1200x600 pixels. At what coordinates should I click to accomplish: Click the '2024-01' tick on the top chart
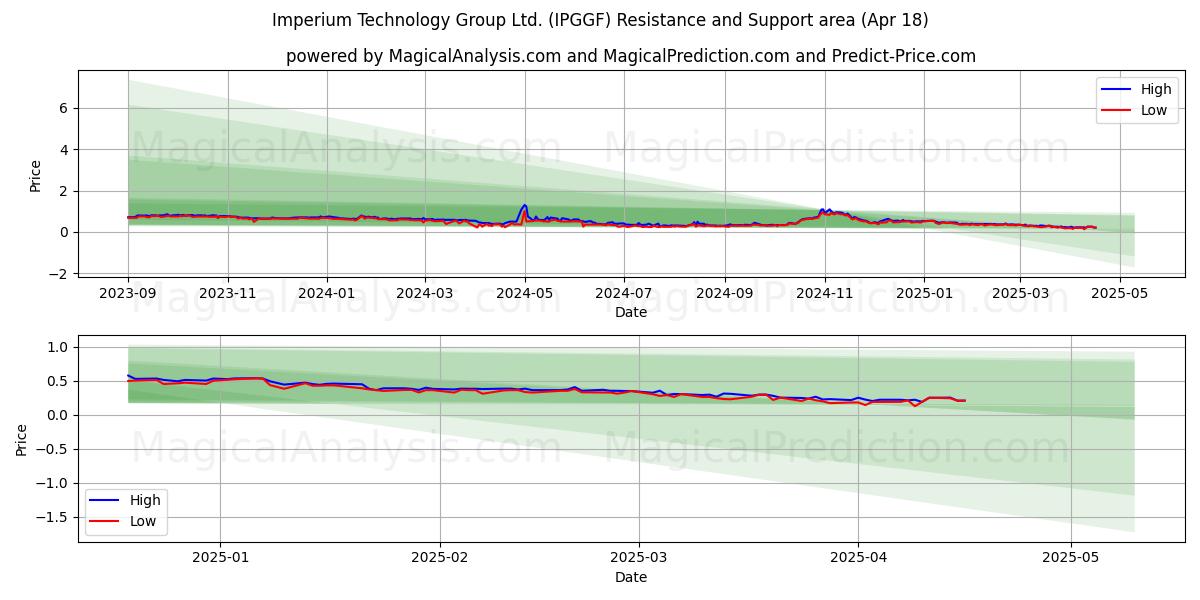coord(327,295)
